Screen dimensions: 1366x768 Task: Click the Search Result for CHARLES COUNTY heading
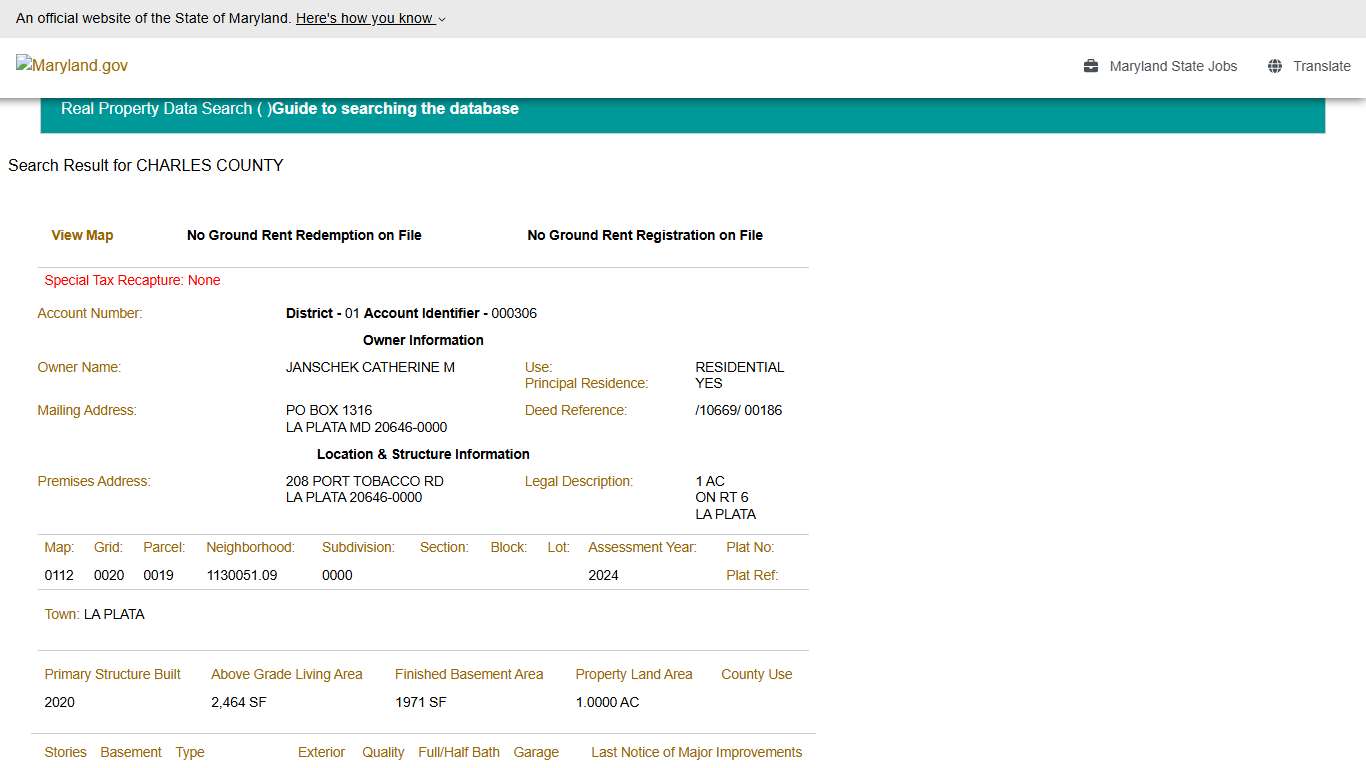coord(145,165)
